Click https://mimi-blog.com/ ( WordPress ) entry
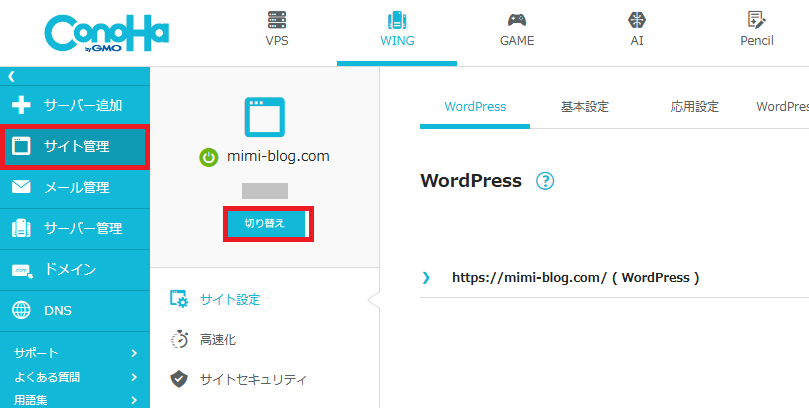Image resolution: width=809 pixels, height=408 pixels. [576, 278]
